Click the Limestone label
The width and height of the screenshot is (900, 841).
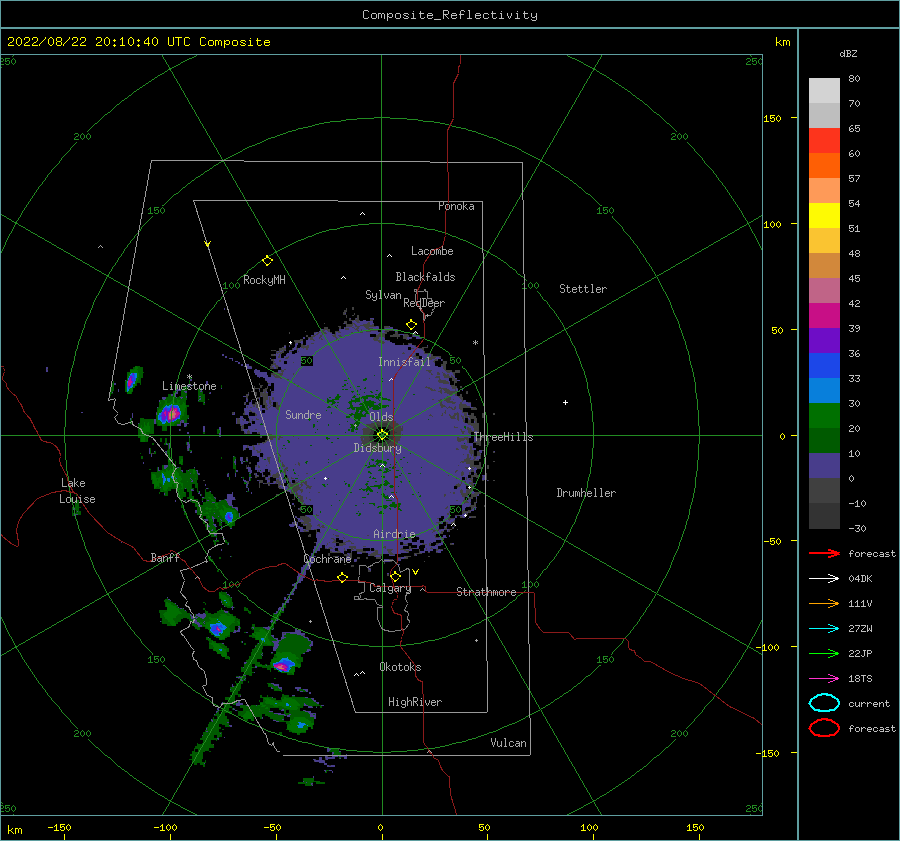[189, 386]
